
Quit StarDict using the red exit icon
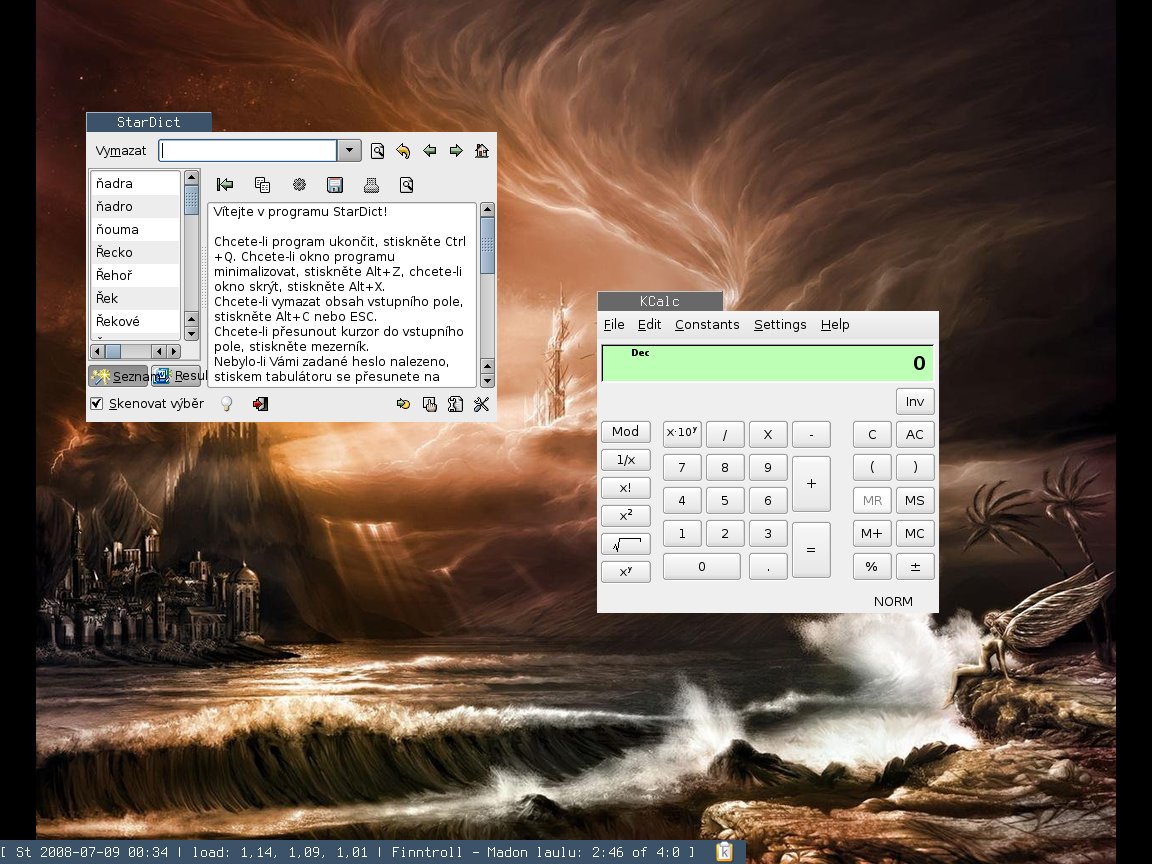(x=260, y=403)
